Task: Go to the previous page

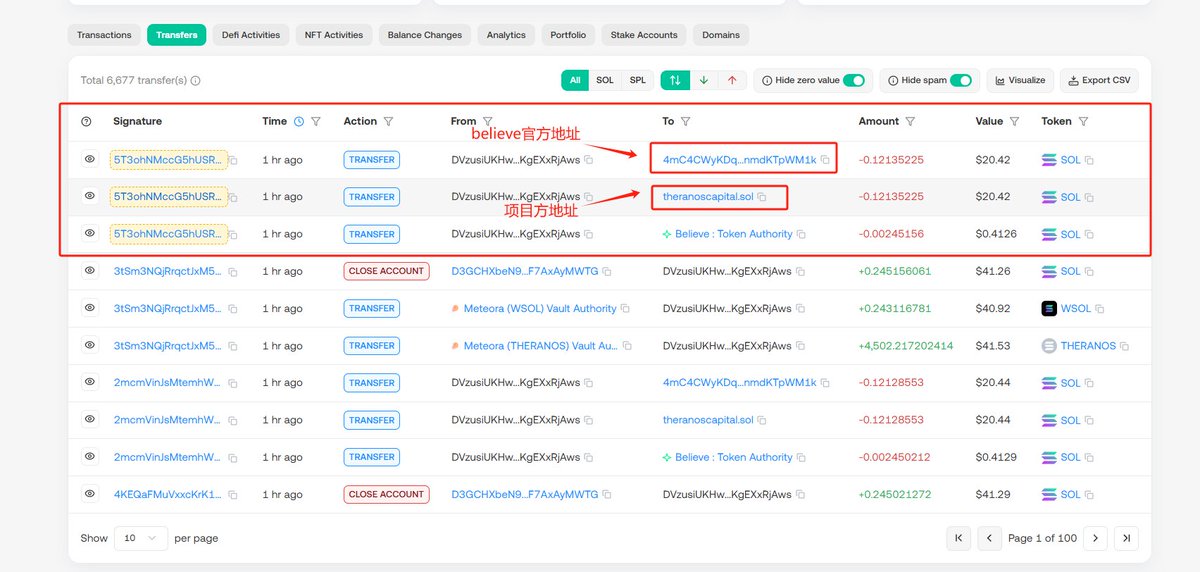Action: pyautogui.click(x=989, y=538)
